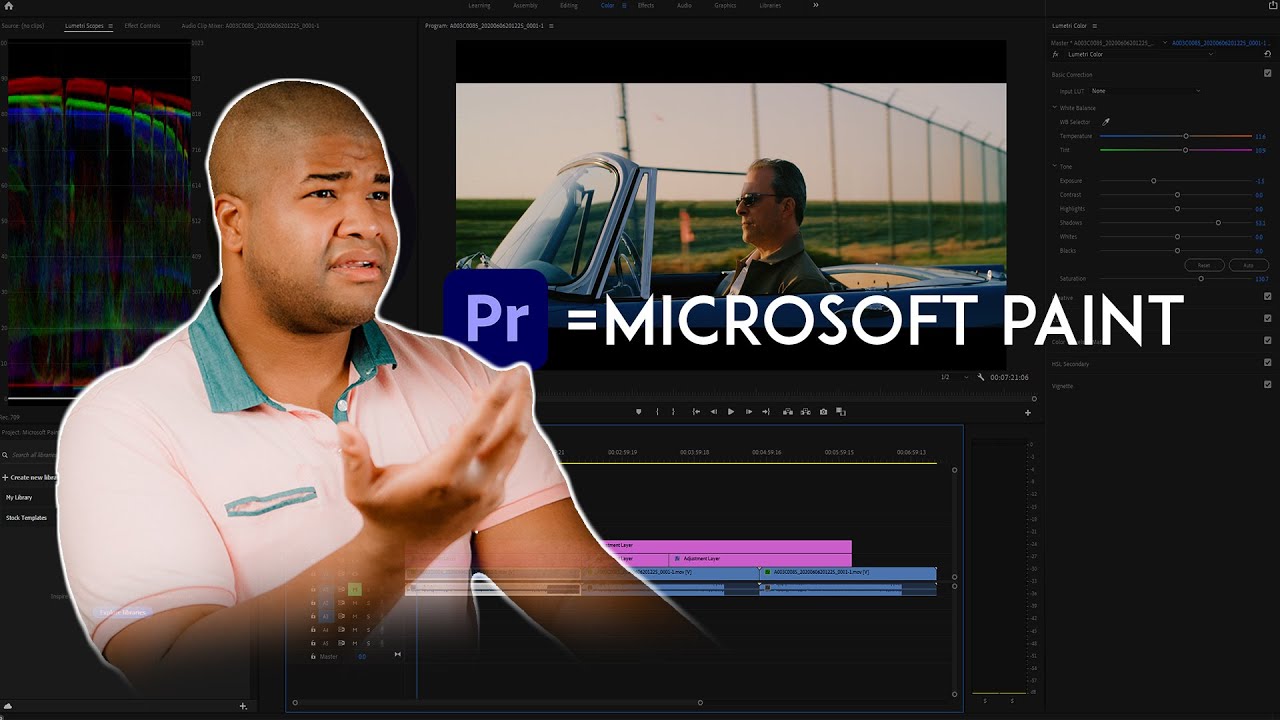Click the Quick Export icon at top right
The image size is (1280, 720).
(1273, 6)
